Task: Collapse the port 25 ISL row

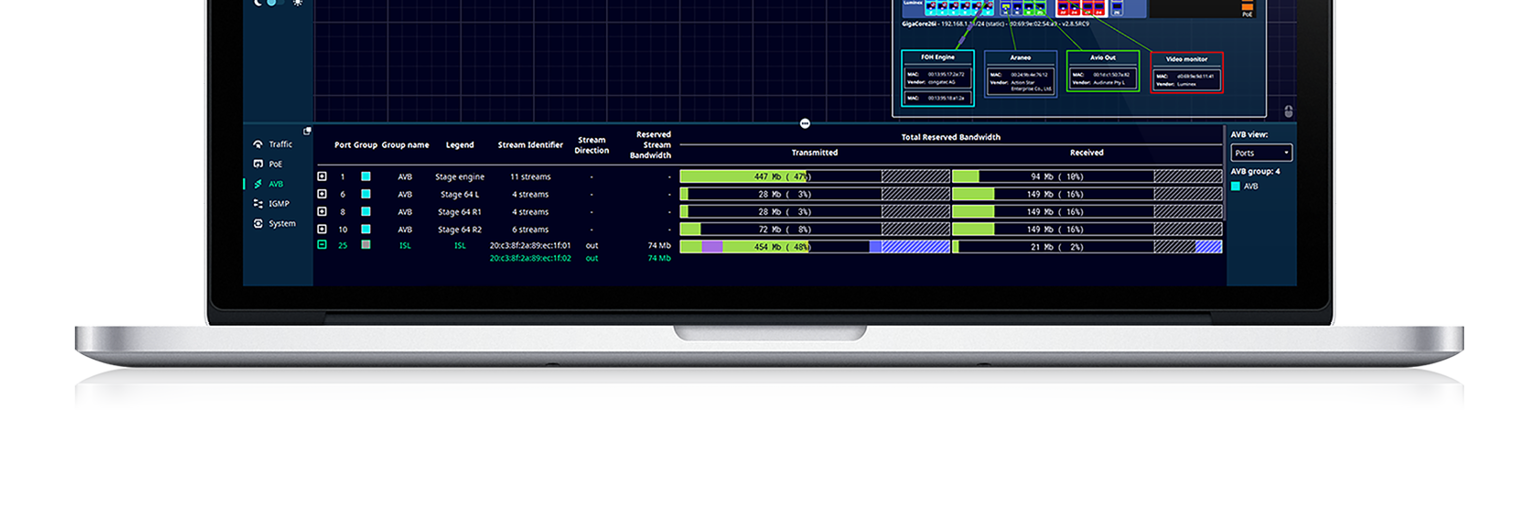Action: pyautogui.click(x=322, y=245)
